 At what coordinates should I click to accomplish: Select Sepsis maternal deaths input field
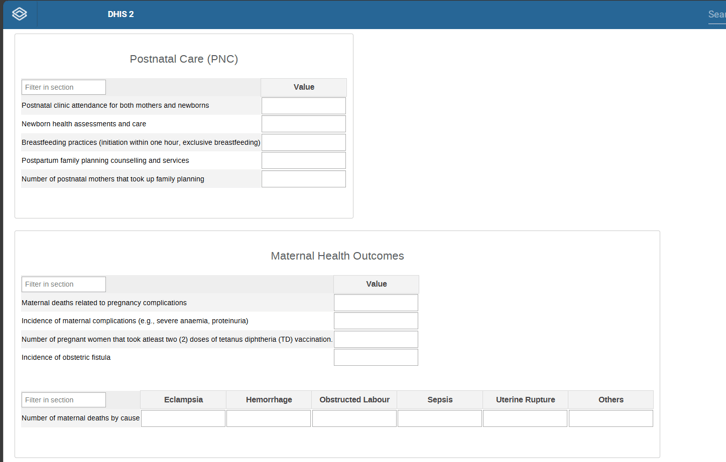pos(439,419)
